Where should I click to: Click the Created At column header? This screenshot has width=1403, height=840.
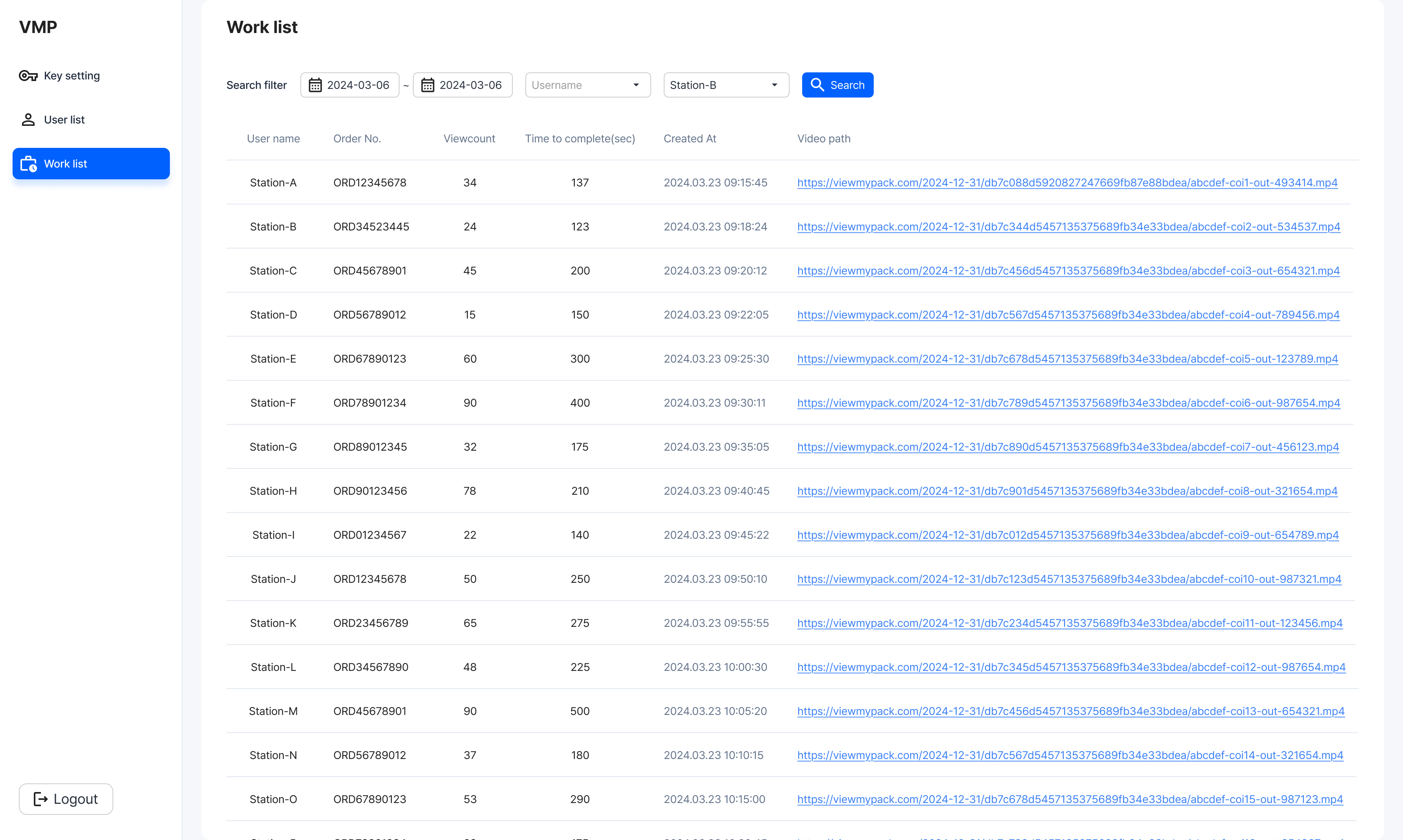[x=689, y=139]
